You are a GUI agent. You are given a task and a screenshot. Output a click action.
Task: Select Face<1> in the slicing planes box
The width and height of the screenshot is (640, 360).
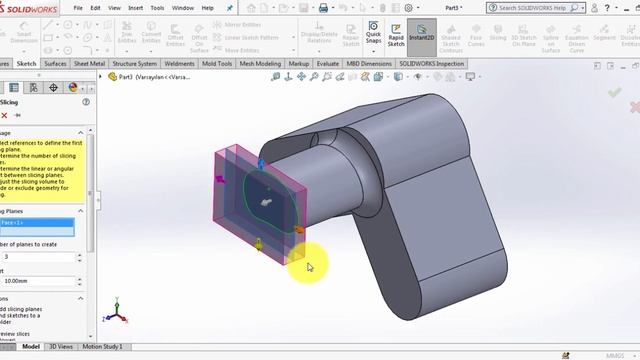click(x=37, y=222)
